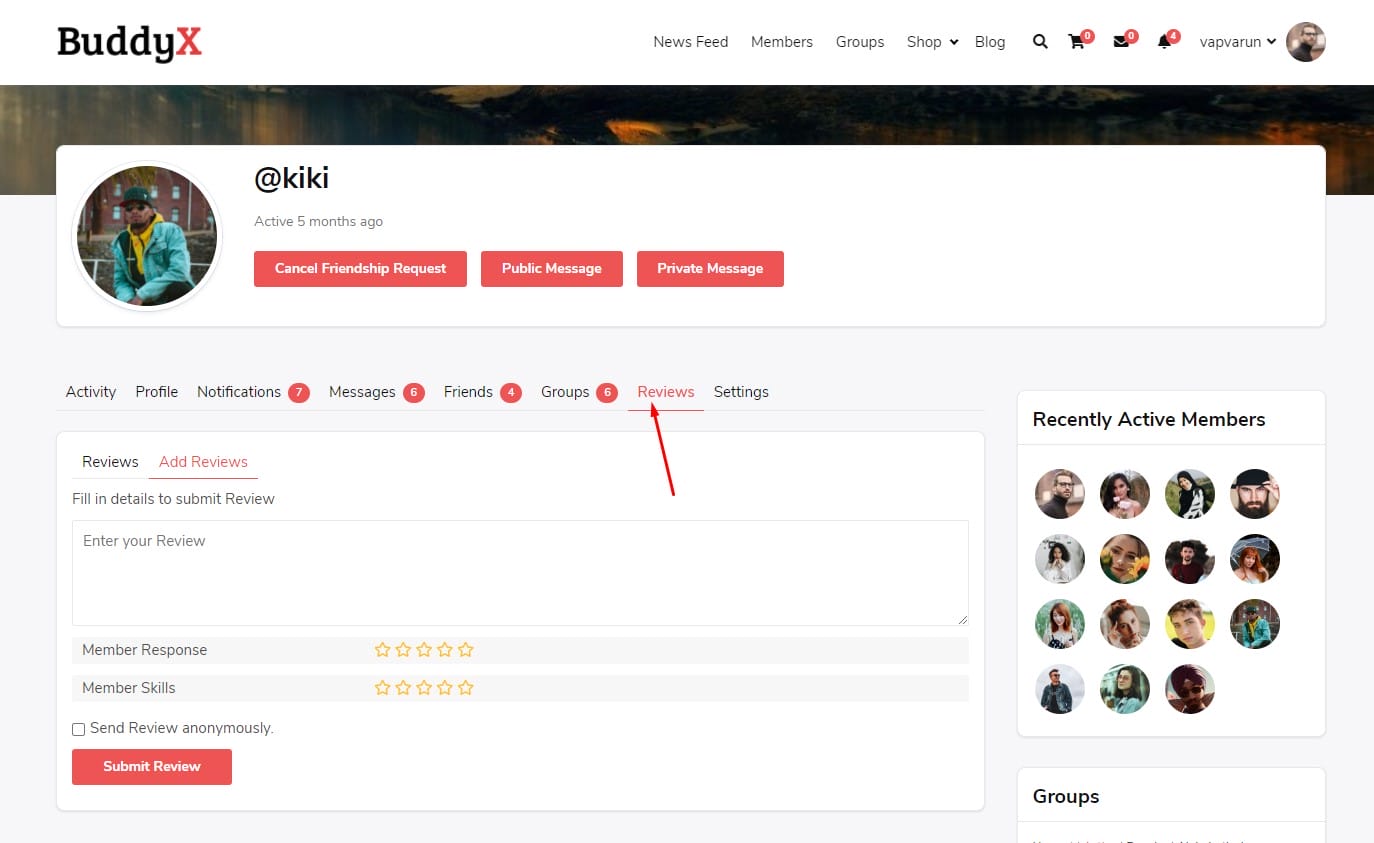Go to the Settings profile tab
Viewport: 1374px width, 843px height.
[741, 392]
